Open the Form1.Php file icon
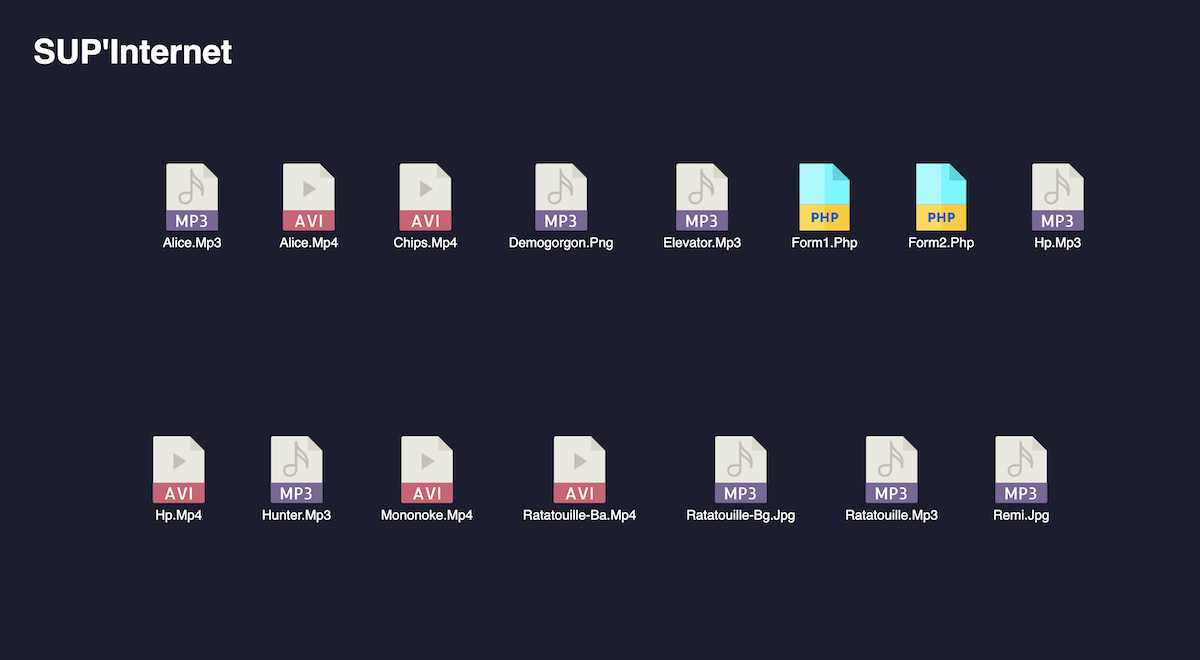The width and height of the screenshot is (1200, 660). [825, 197]
